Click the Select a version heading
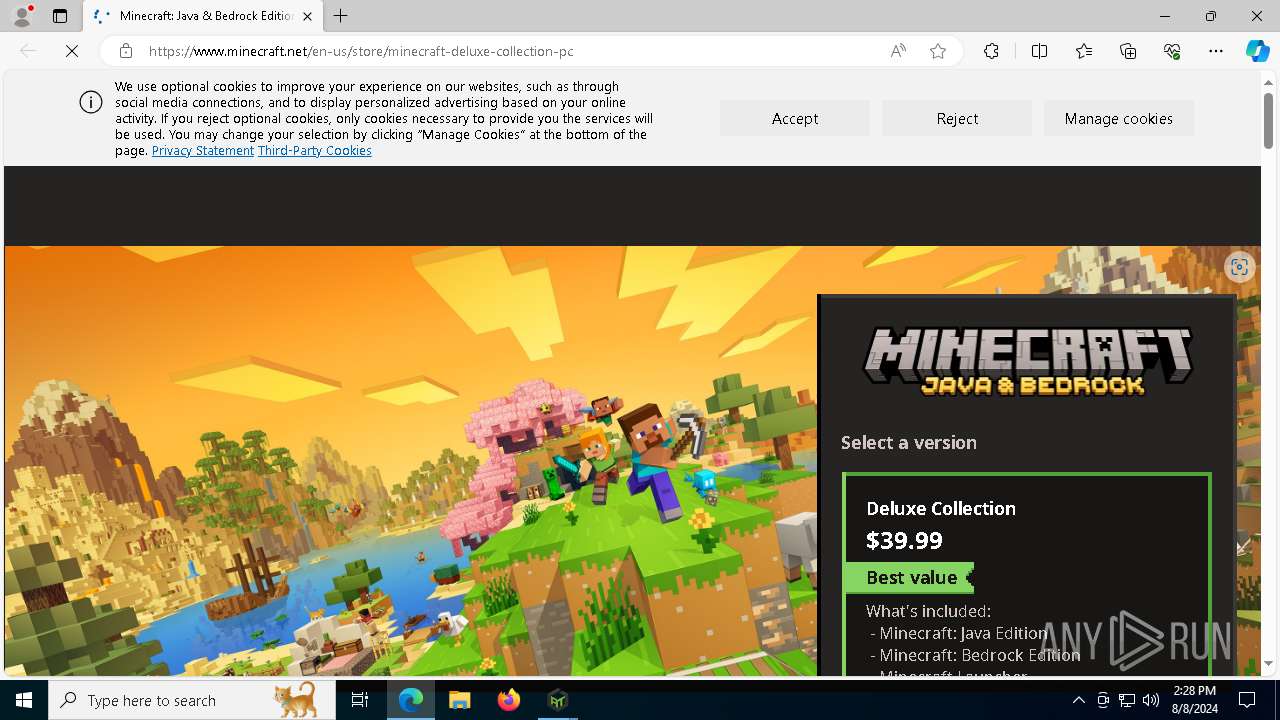This screenshot has width=1280, height=720. coord(909,442)
